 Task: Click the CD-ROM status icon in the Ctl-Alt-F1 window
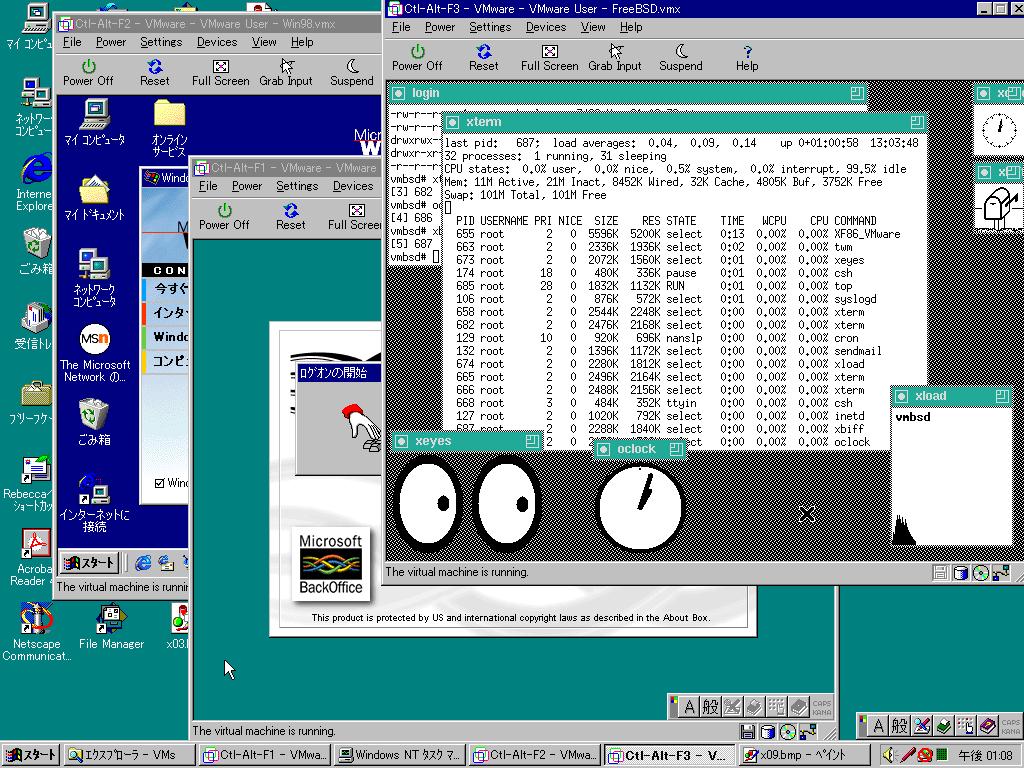[x=788, y=731]
